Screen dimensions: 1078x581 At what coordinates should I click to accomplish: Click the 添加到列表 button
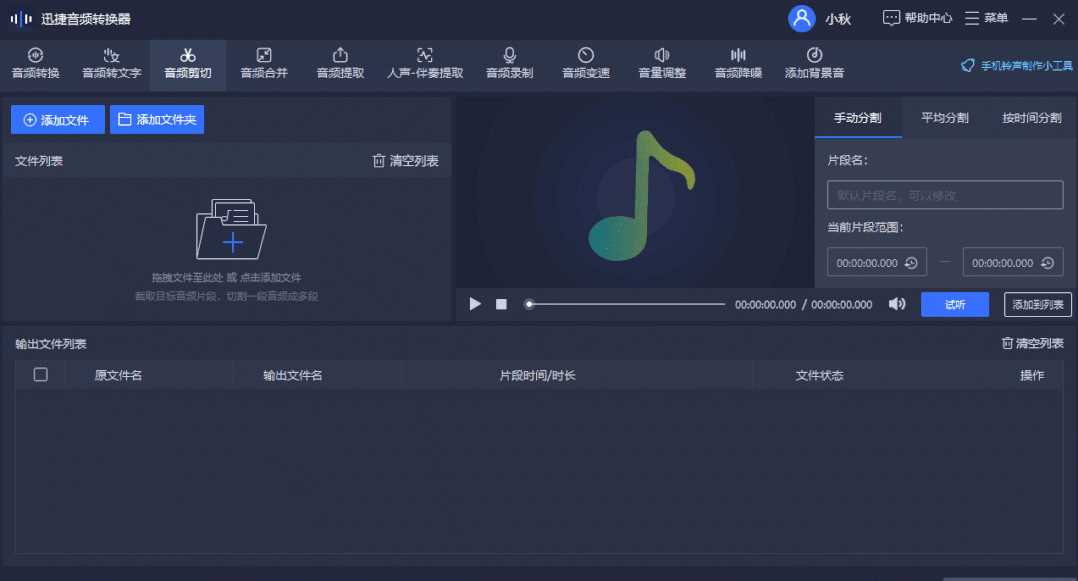pyautogui.click(x=1038, y=305)
